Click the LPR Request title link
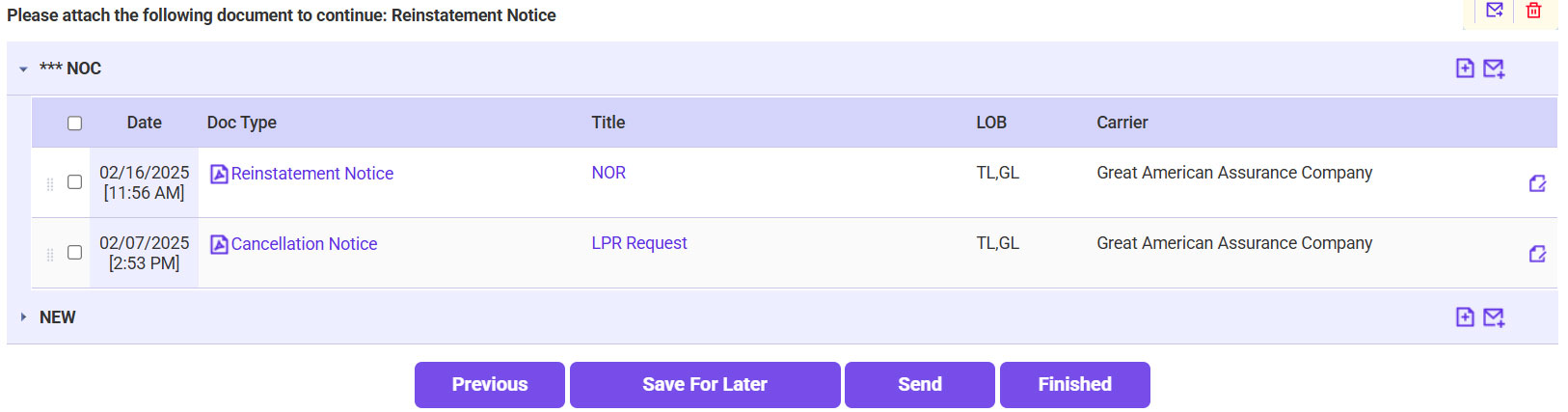The width and height of the screenshot is (1568, 412). (x=639, y=243)
